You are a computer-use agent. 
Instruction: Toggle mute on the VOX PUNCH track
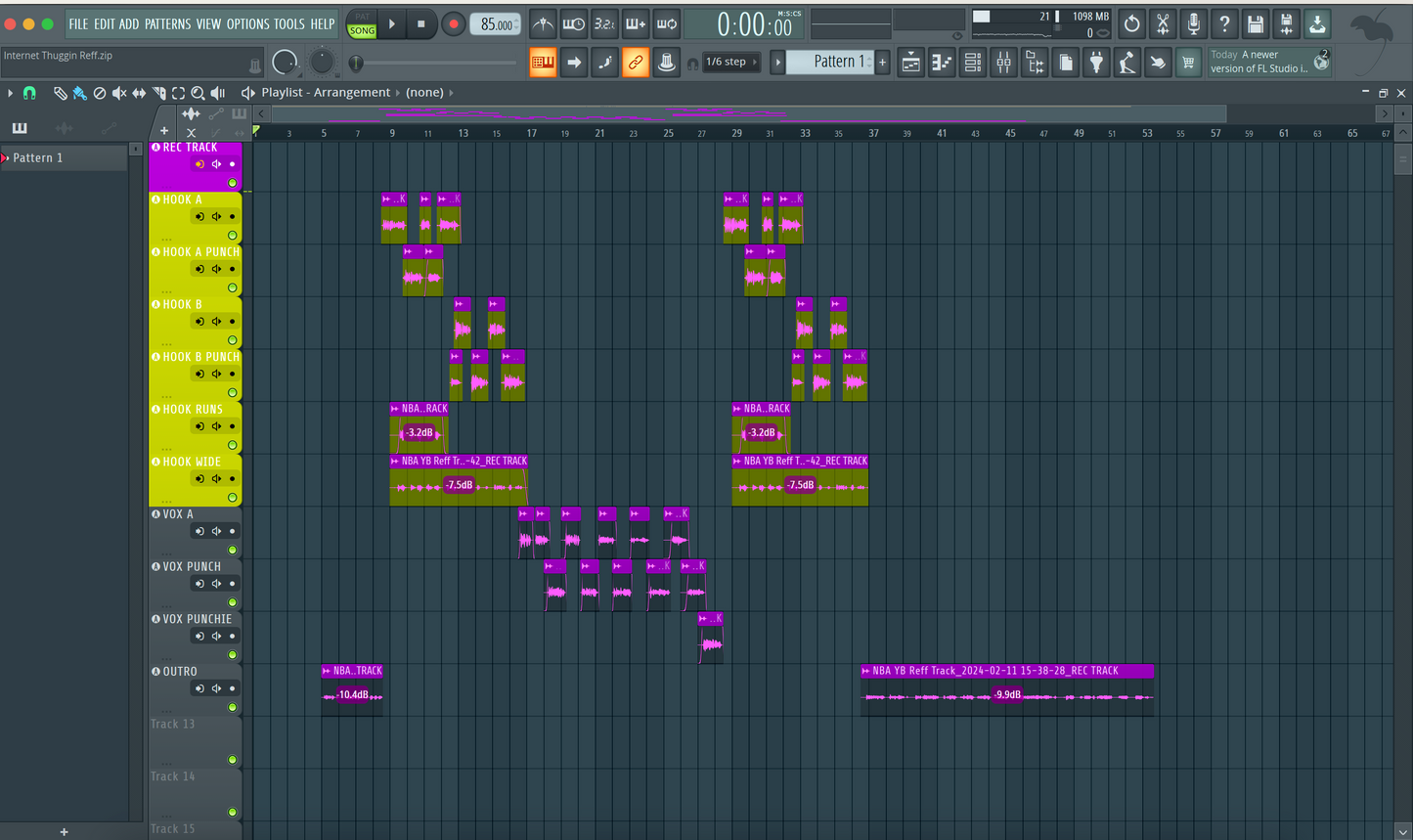pyautogui.click(x=233, y=602)
